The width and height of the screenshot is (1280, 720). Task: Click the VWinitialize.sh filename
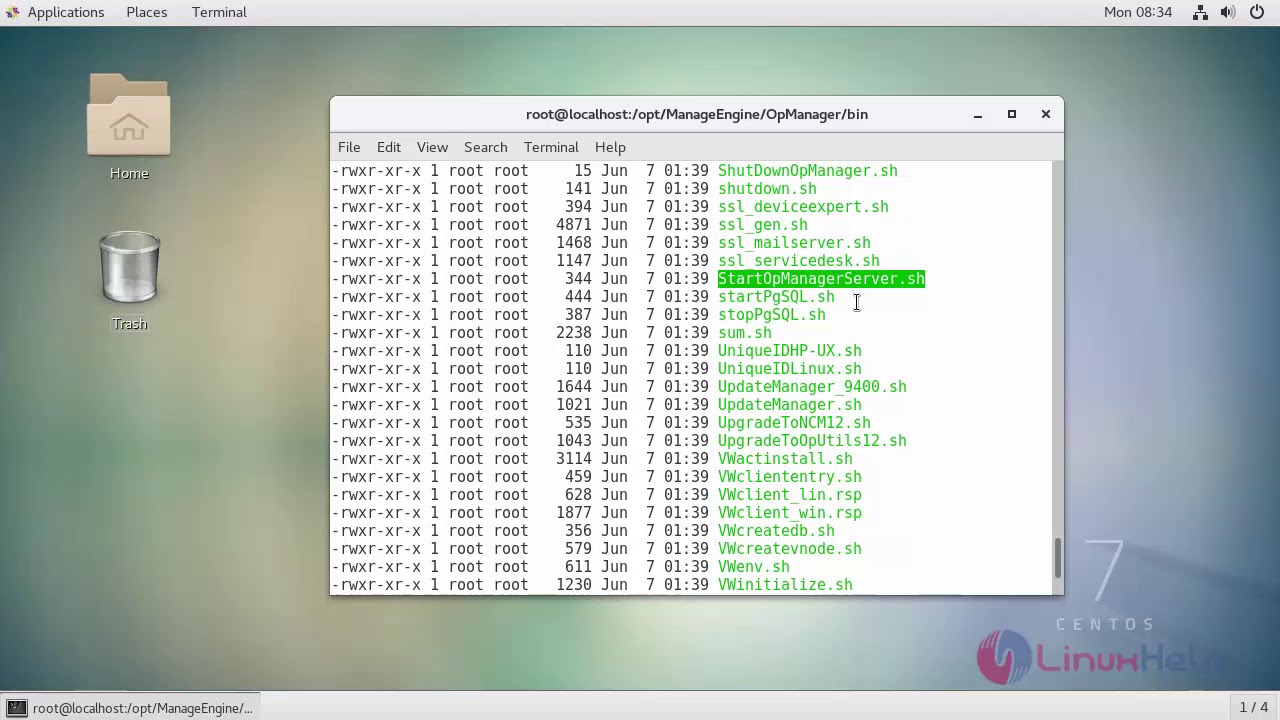point(785,585)
